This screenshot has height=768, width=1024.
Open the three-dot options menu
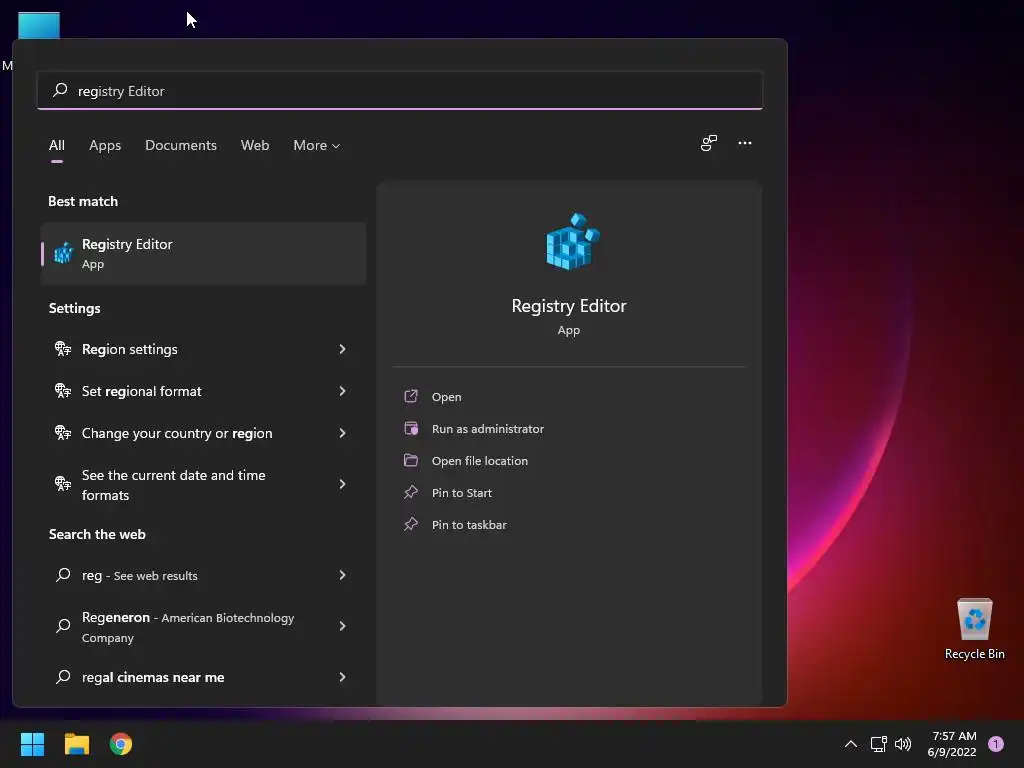[744, 143]
